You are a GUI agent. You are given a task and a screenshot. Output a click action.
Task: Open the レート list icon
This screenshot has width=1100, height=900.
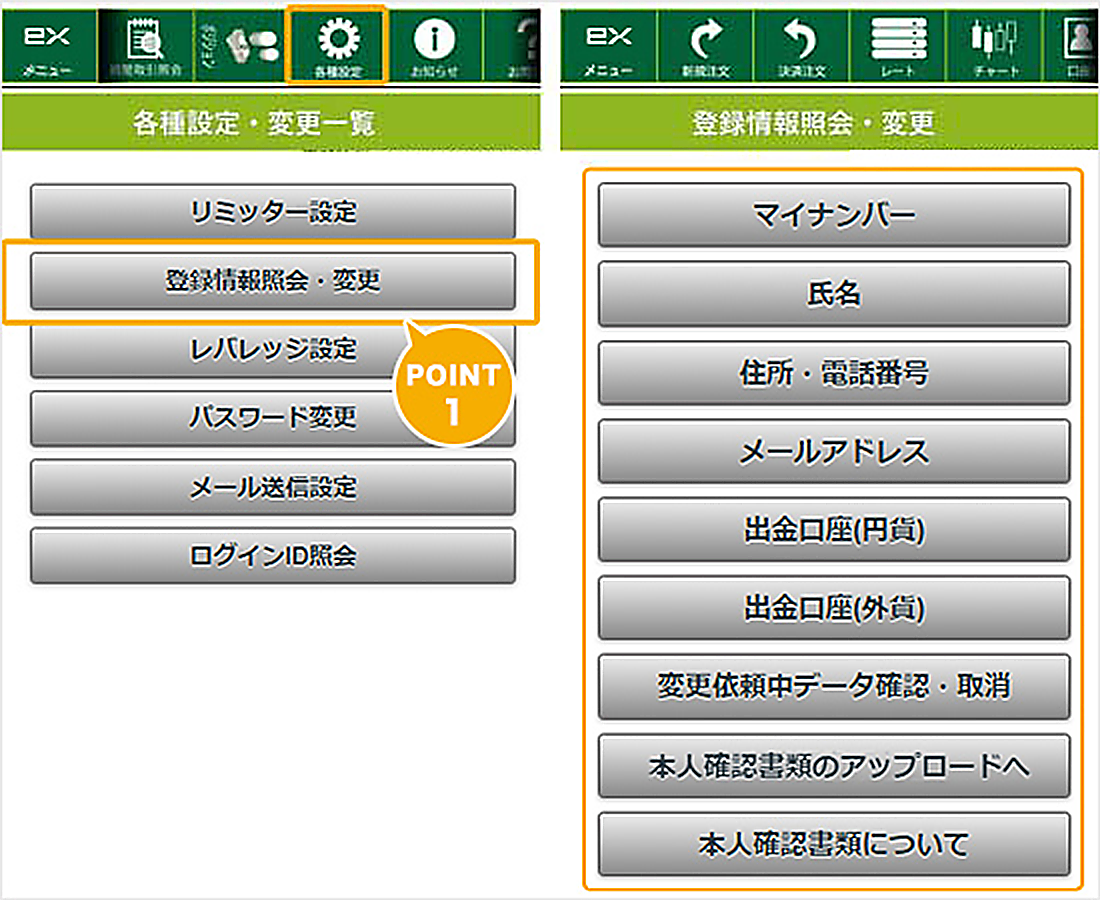click(899, 45)
